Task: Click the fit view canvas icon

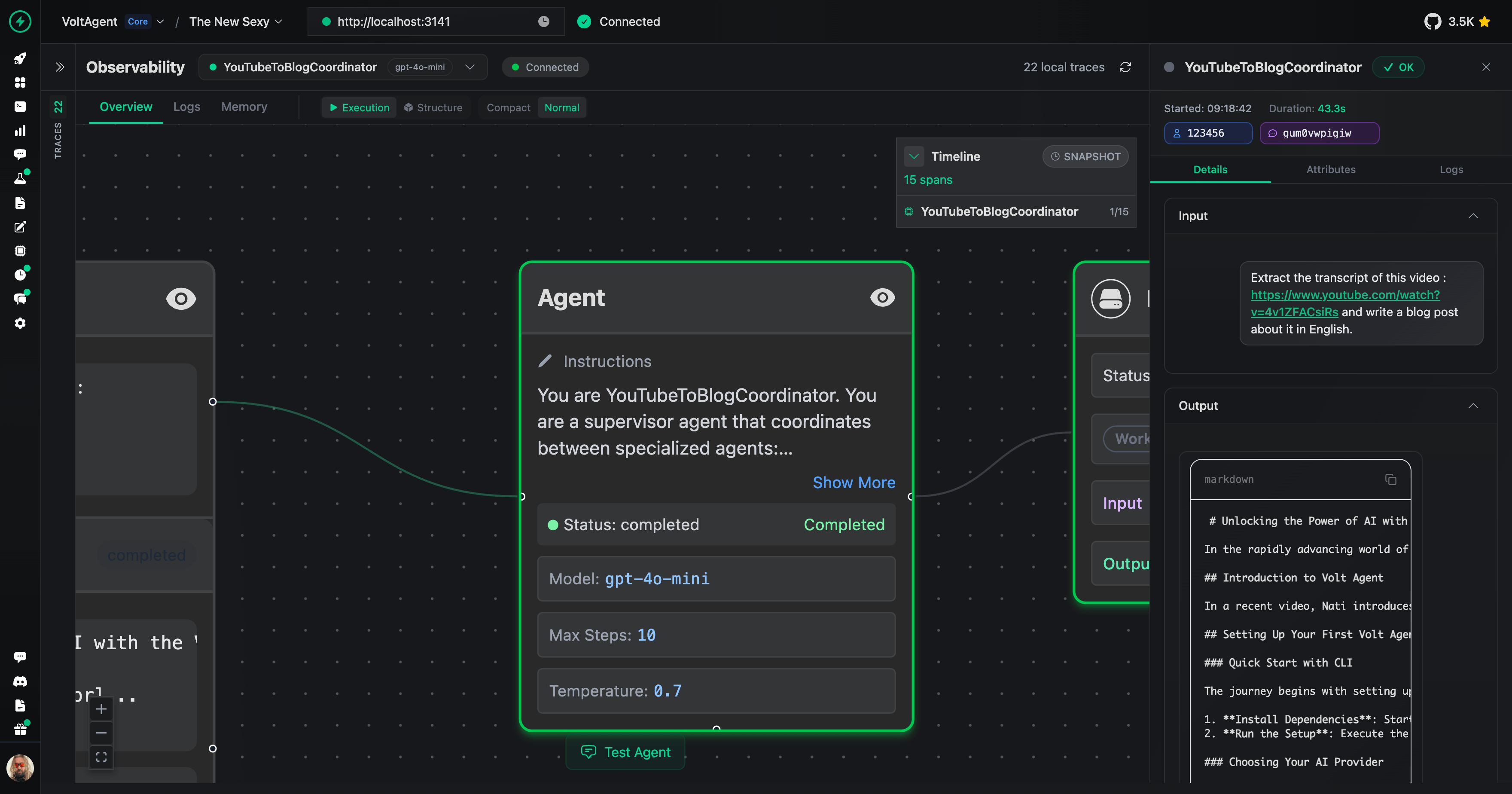Action: click(101, 757)
